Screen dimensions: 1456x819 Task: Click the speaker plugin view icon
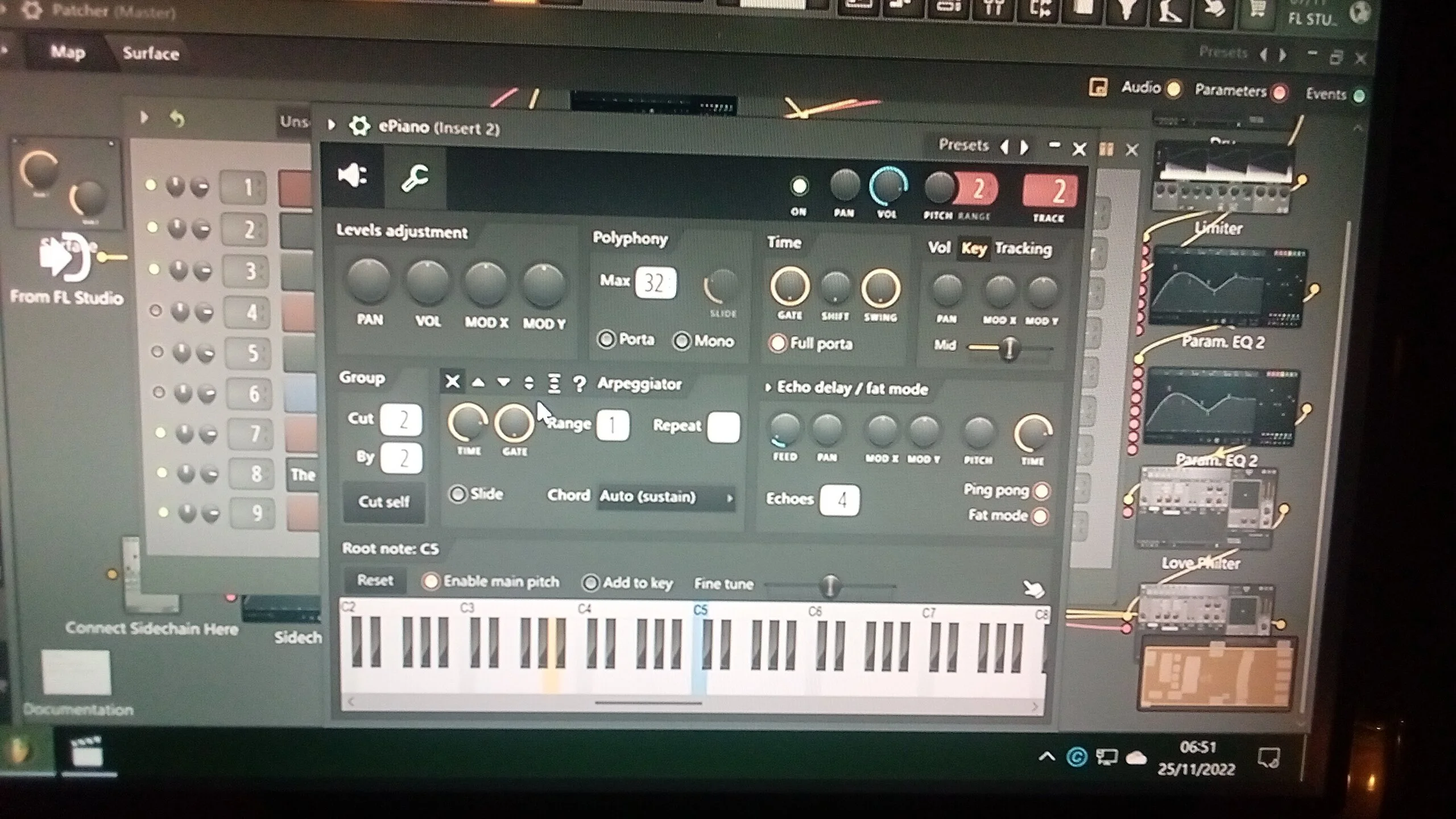[x=351, y=176]
